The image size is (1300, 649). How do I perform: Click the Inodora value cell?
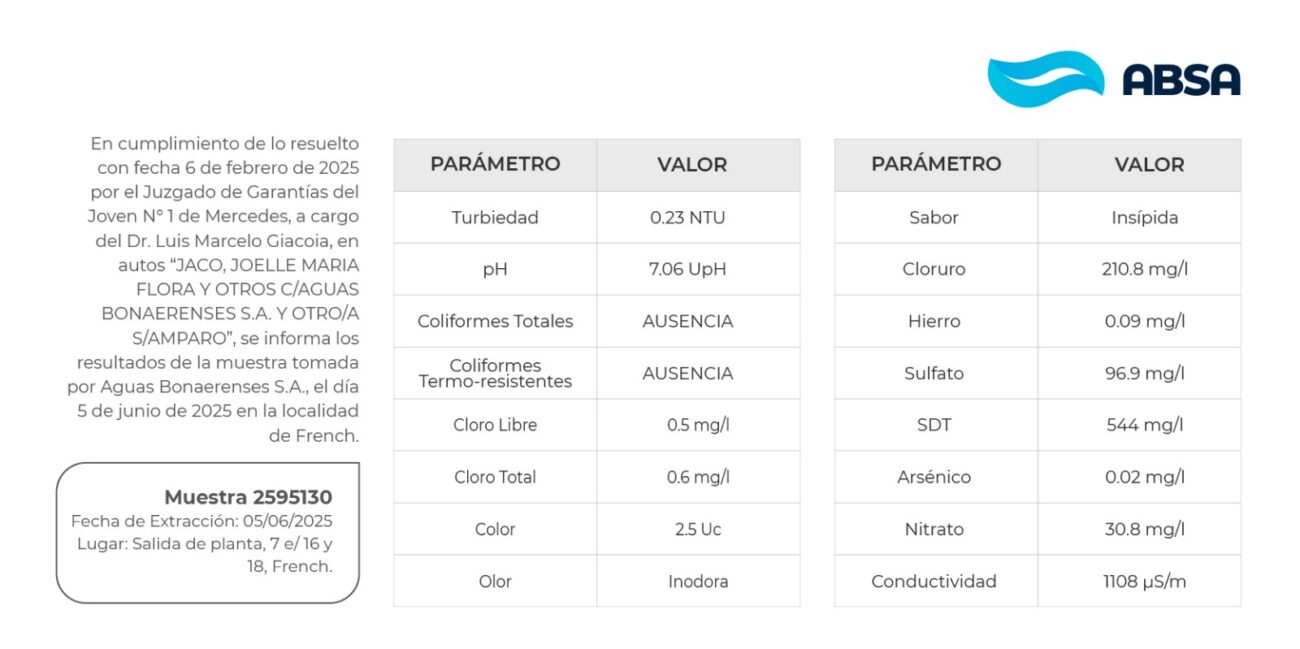tap(698, 581)
